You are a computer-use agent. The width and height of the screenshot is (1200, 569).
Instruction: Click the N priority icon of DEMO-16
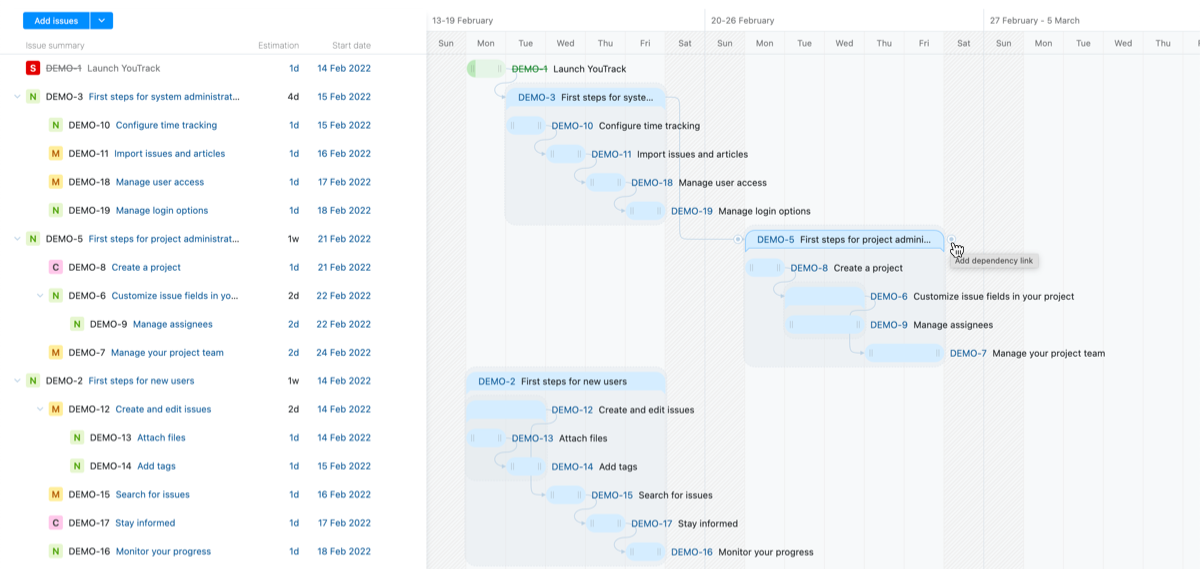pos(56,551)
